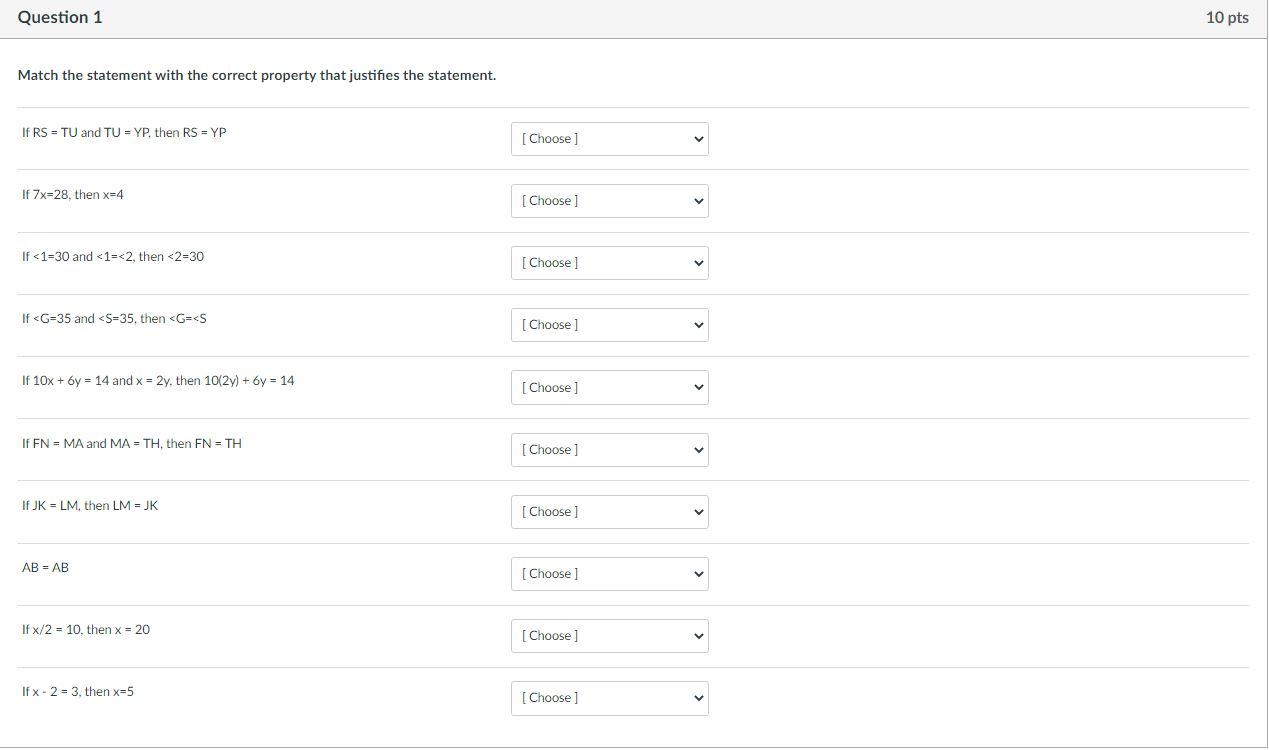Open dropdown for 'If x/2 = 10, then x = 20'
The width and height of the screenshot is (1269, 750).
[609, 636]
